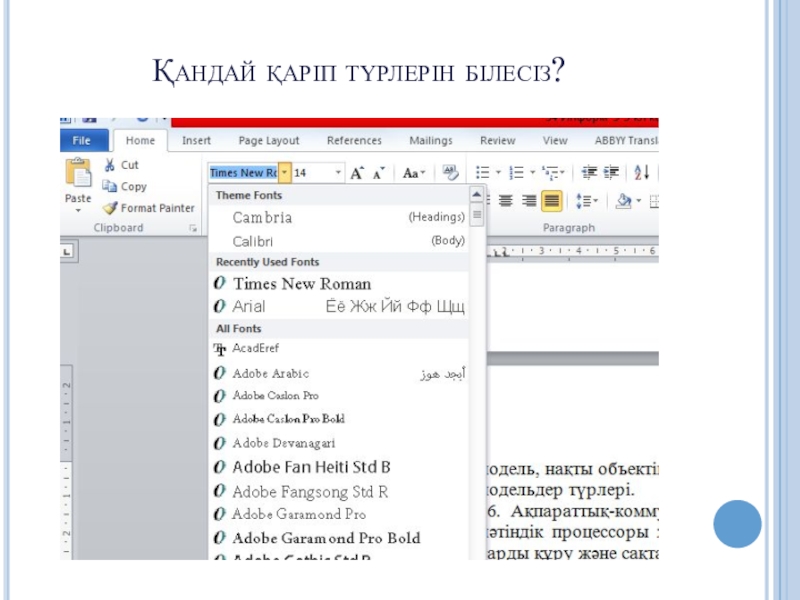Viewport: 800px width, 600px height.
Task: Select Calibri body font
Action: tap(339, 241)
